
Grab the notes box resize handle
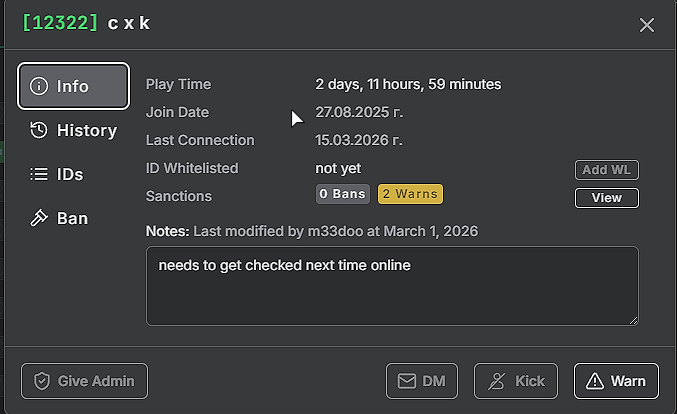pos(633,320)
